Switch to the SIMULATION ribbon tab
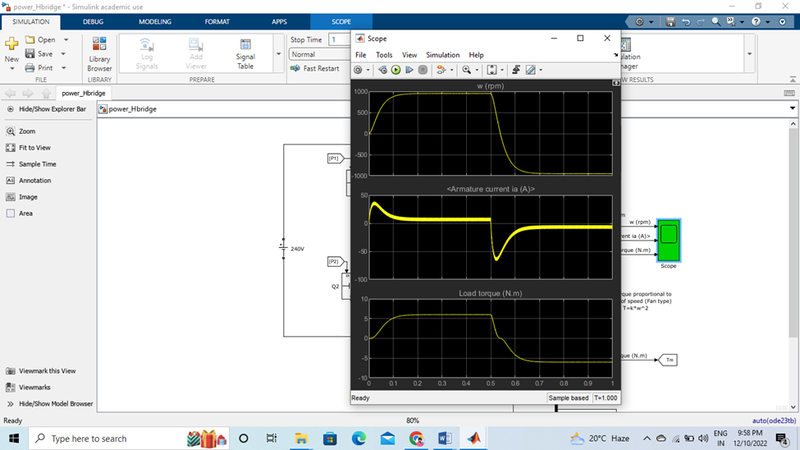 coord(31,22)
